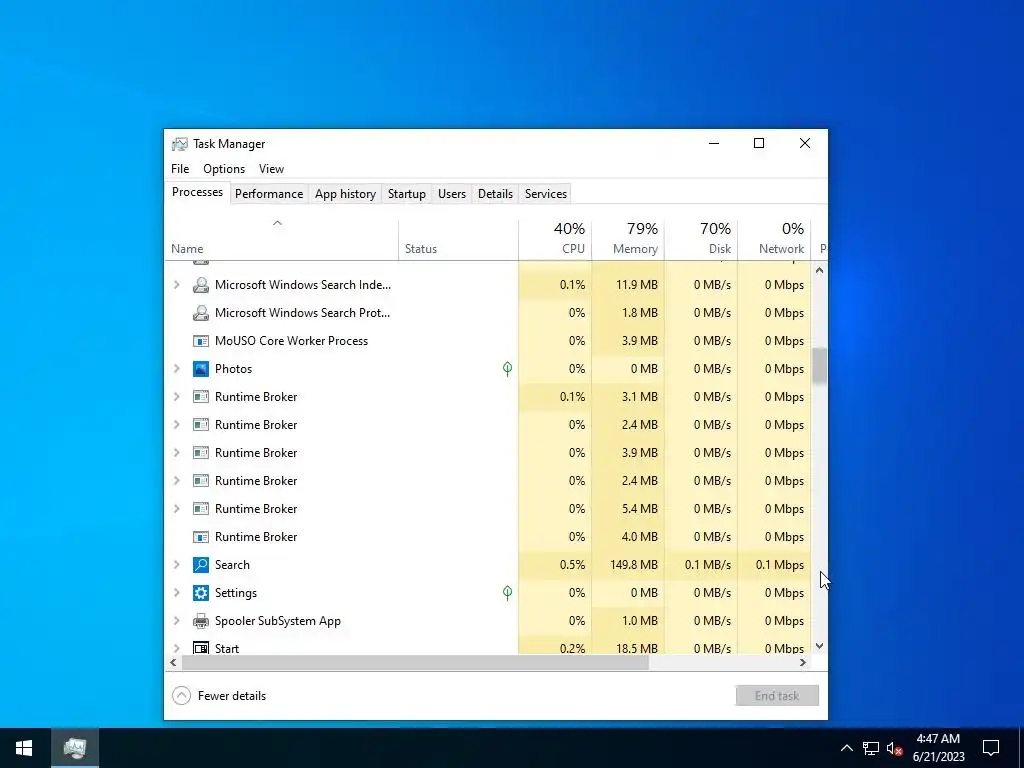Image resolution: width=1024 pixels, height=768 pixels.
Task: Click the vertical scrollbar up arrow
Action: (x=820, y=270)
